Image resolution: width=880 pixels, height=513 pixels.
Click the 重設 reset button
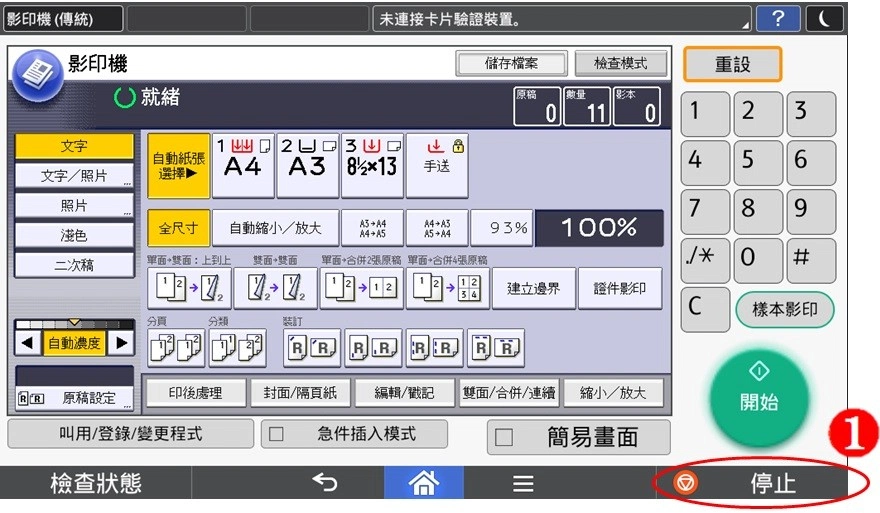pyautogui.click(x=732, y=64)
